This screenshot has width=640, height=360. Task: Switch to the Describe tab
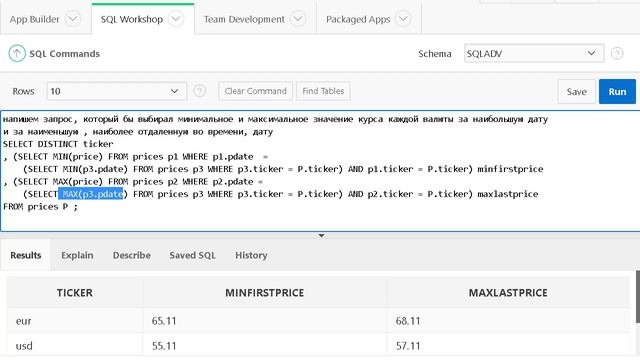click(x=131, y=255)
